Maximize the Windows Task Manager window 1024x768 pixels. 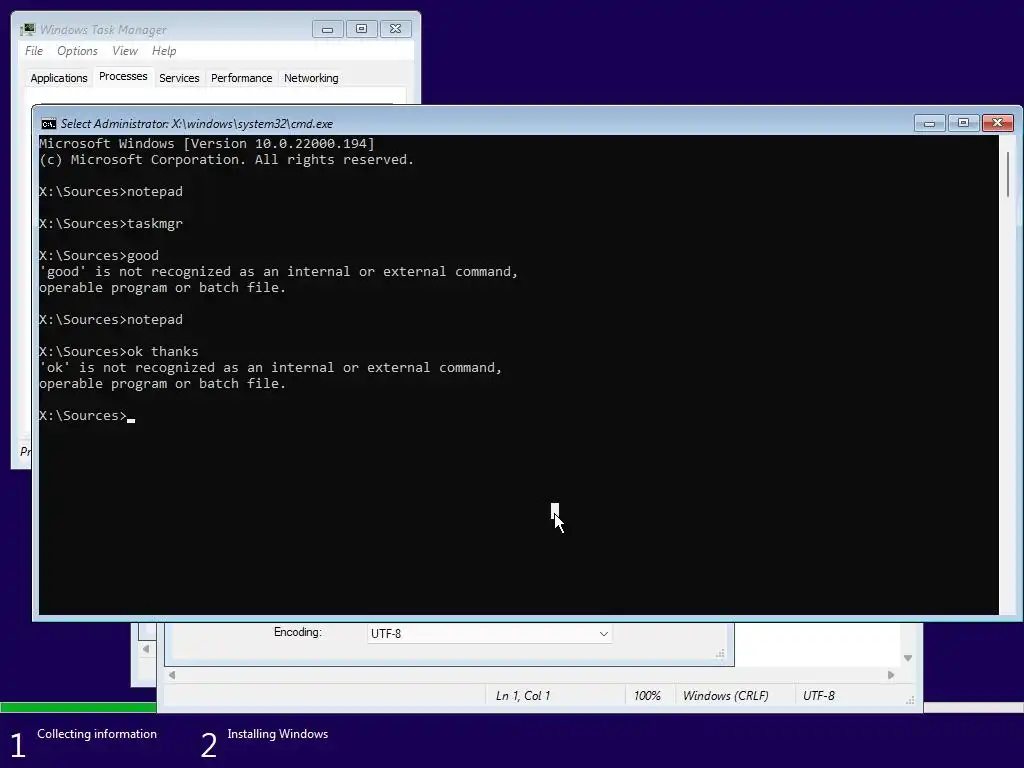click(362, 29)
